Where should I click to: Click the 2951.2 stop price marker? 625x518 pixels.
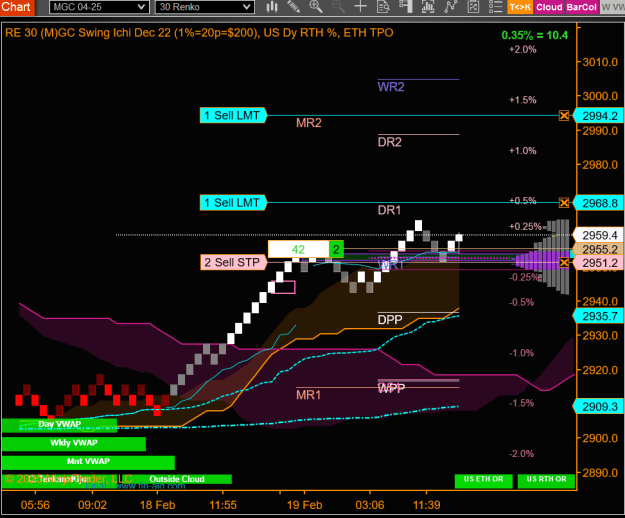(599, 263)
